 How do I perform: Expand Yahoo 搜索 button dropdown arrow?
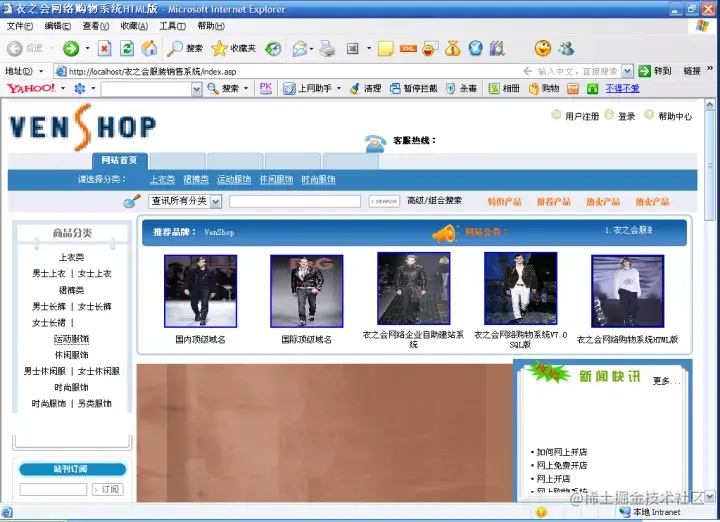pos(246,88)
